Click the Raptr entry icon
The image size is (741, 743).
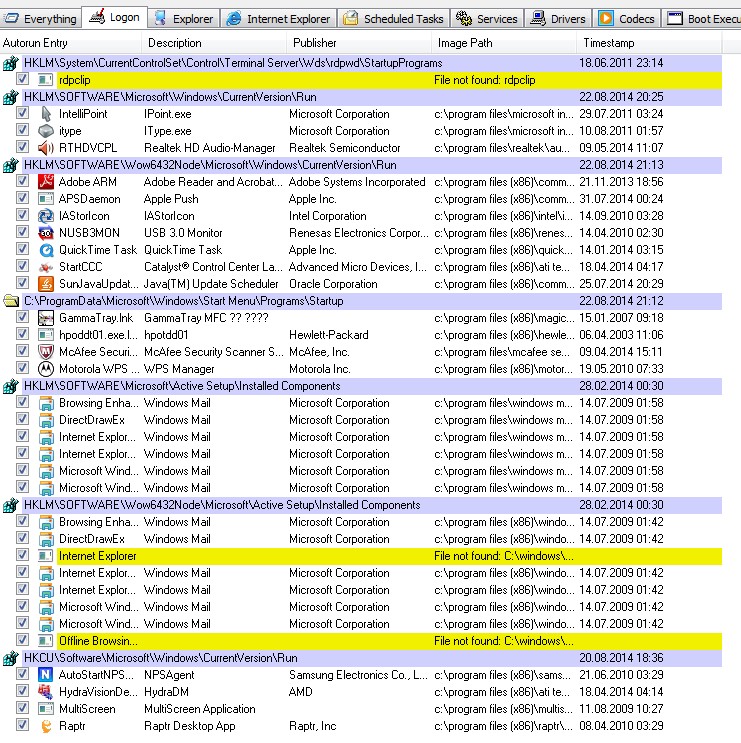(45, 726)
